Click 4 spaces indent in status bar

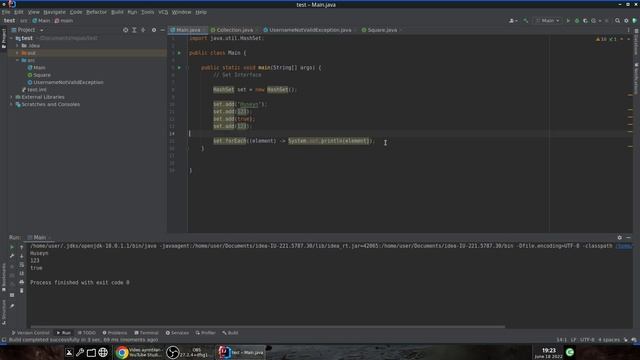pos(609,340)
